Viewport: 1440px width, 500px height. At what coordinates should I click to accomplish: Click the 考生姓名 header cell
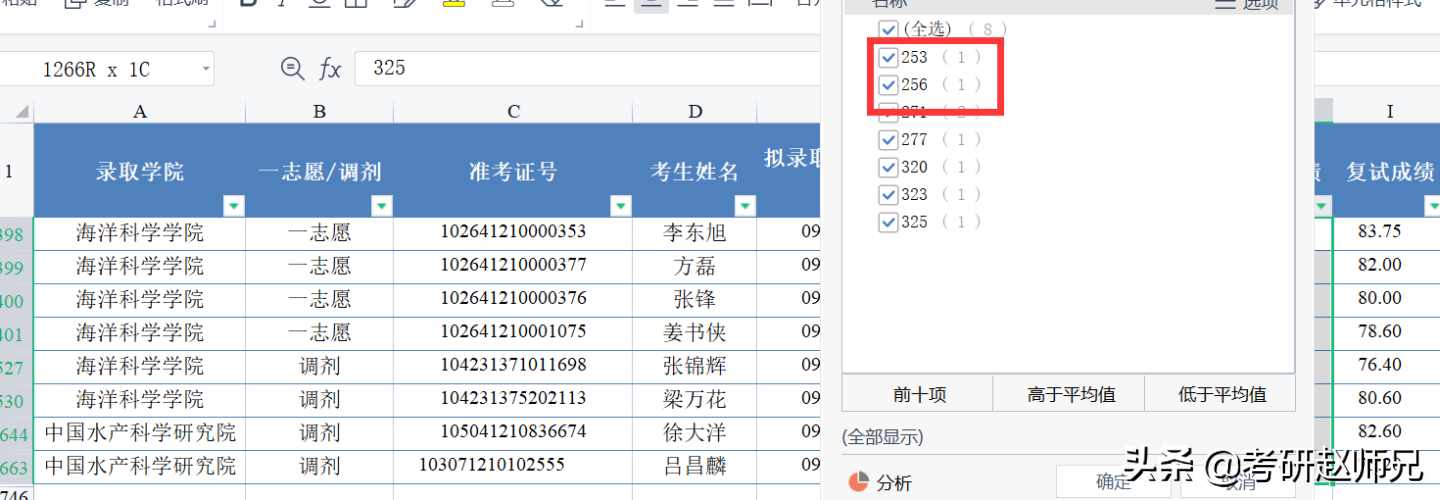695,171
